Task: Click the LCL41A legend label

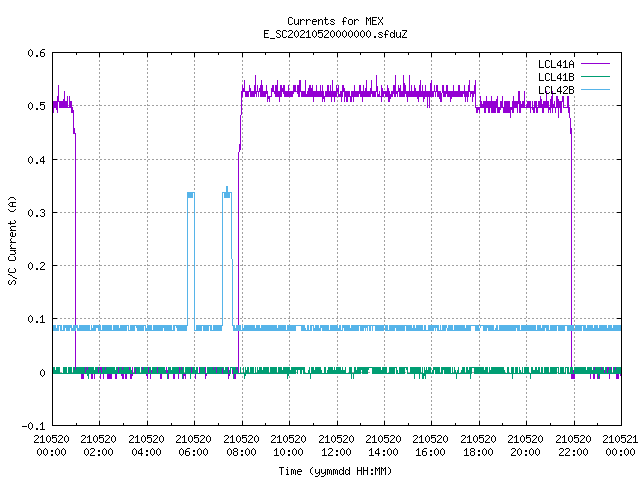Action: [x=556, y=64]
